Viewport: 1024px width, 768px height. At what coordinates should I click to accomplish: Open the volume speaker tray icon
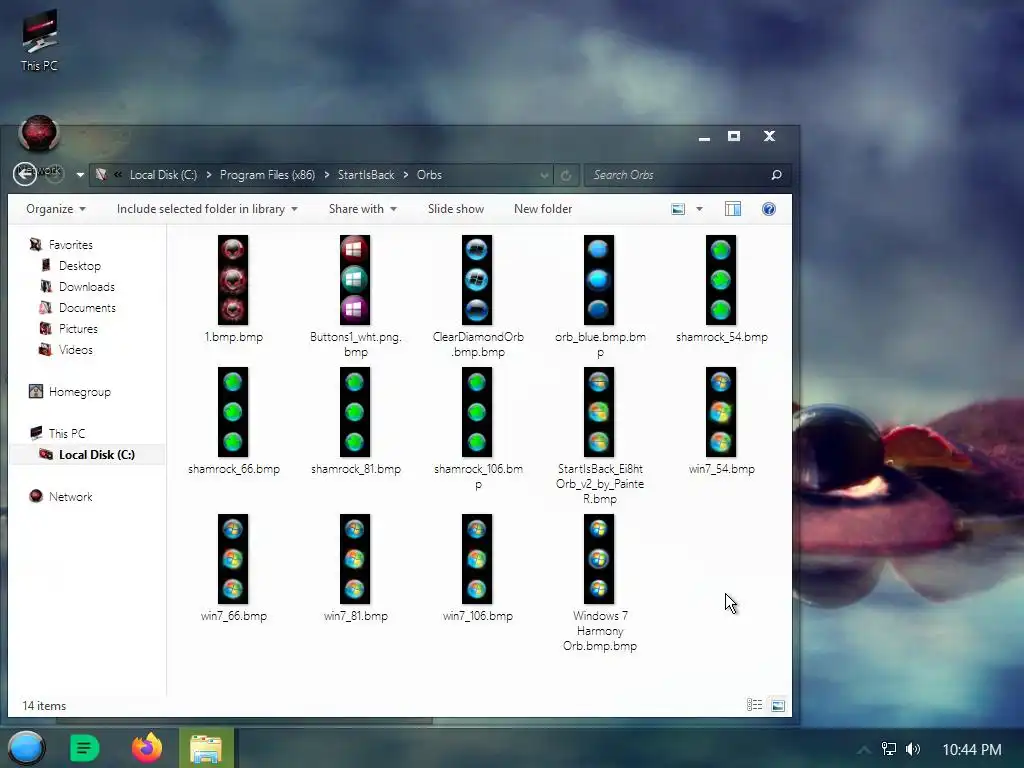click(913, 749)
